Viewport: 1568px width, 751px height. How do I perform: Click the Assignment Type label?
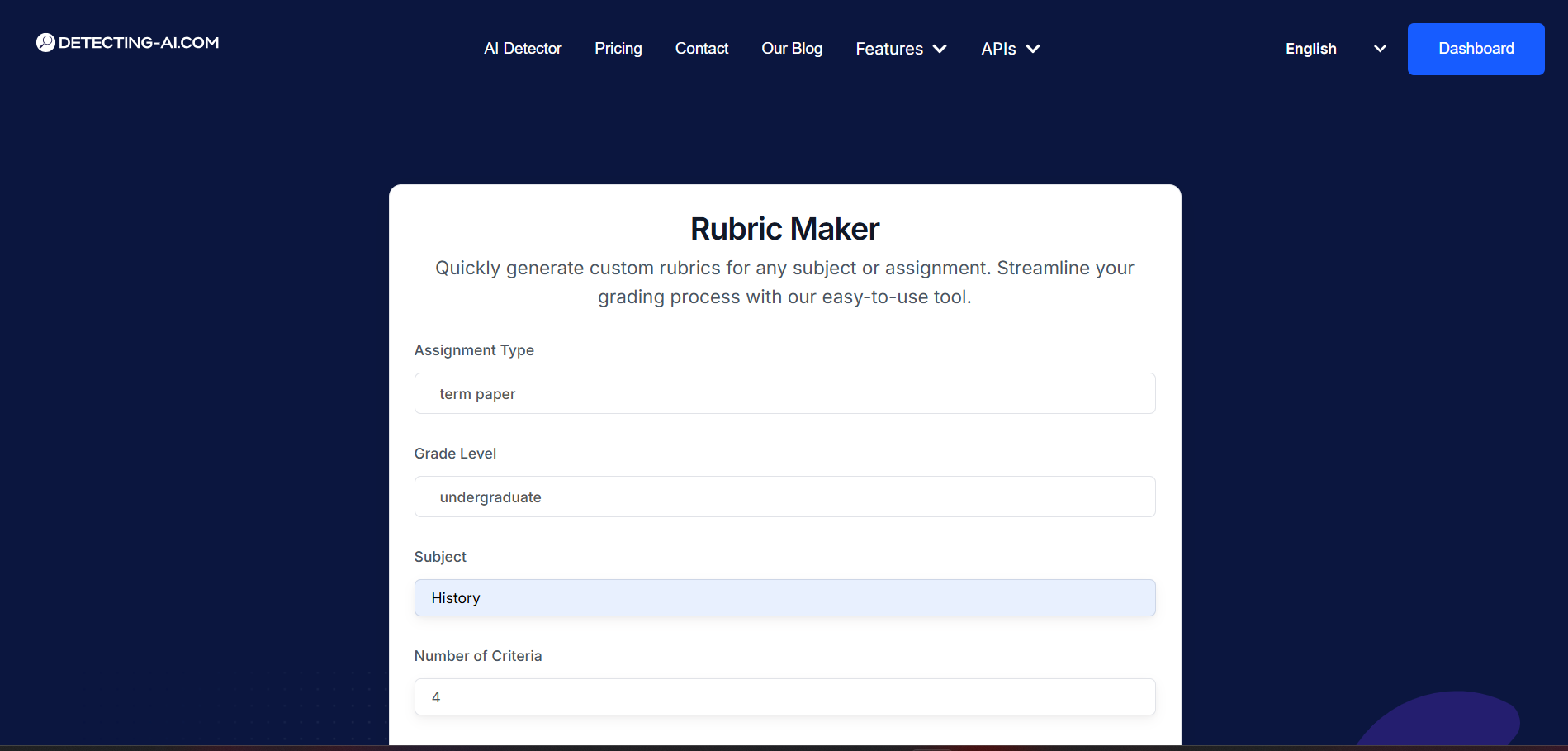(x=473, y=350)
